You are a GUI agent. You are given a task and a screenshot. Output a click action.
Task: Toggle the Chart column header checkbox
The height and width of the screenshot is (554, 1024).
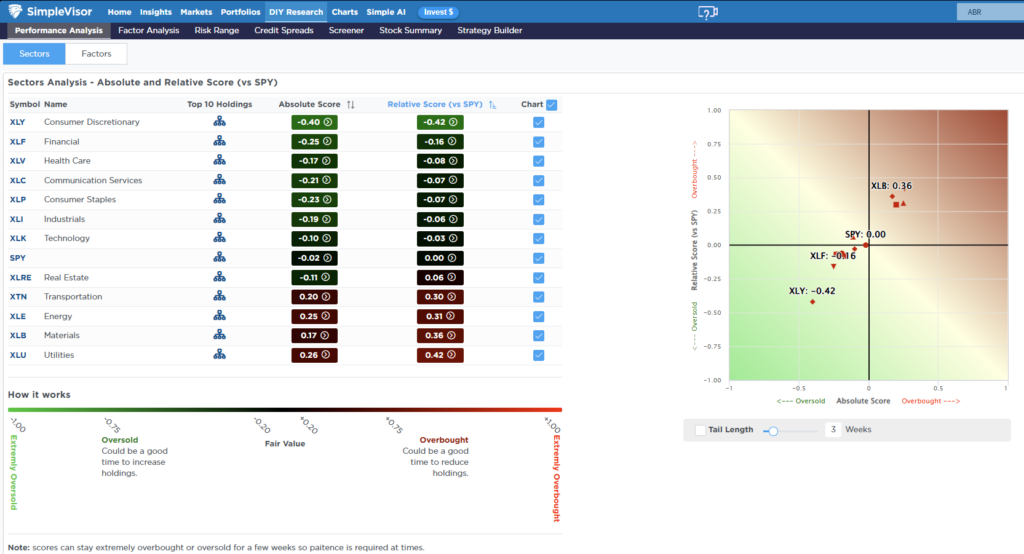pyautogui.click(x=552, y=104)
